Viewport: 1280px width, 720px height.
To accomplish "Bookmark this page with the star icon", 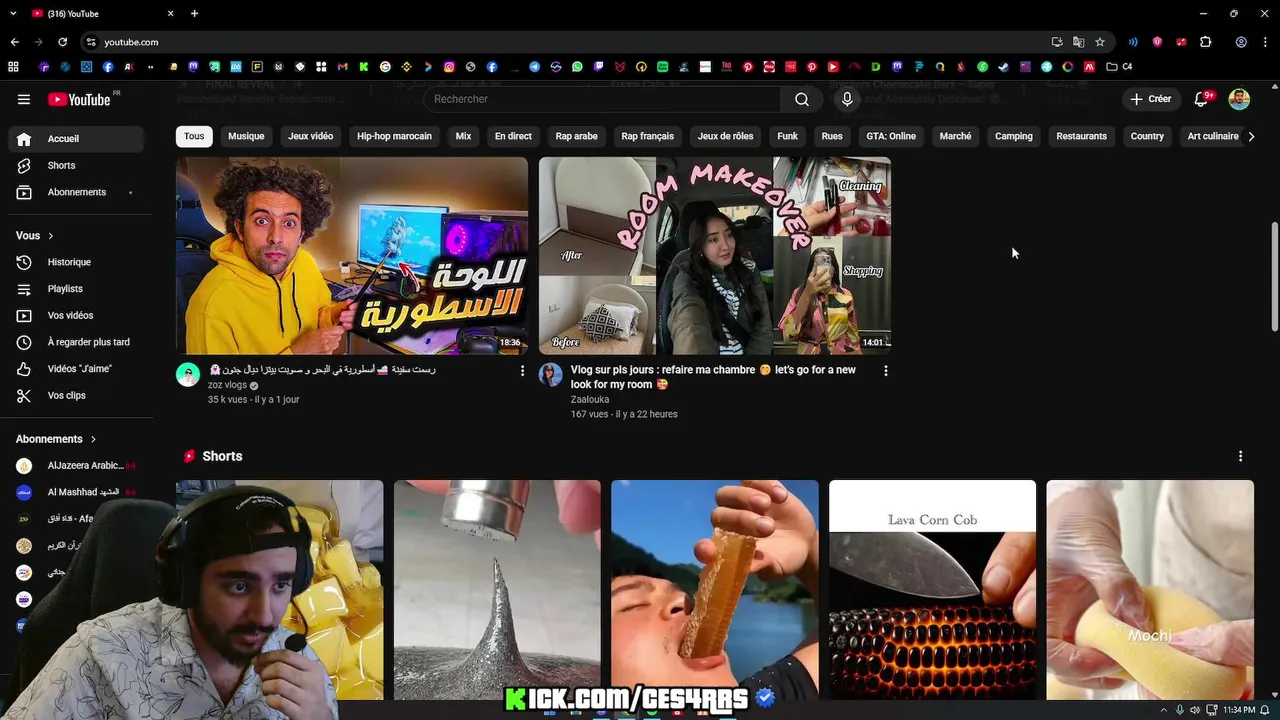I will 1100,42.
